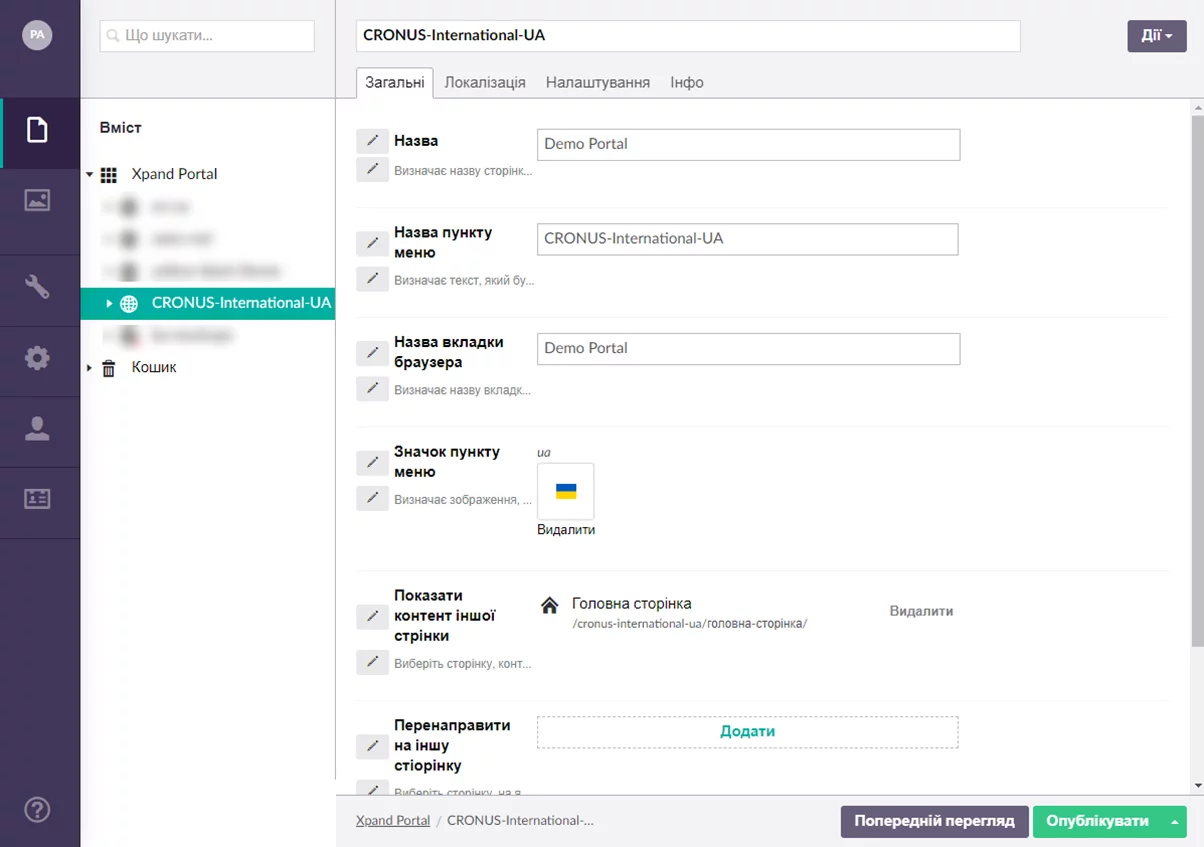Image resolution: width=1204 pixels, height=847 pixels.
Task: Click the Xpand Portal breadcrumb link
Action: click(x=393, y=821)
